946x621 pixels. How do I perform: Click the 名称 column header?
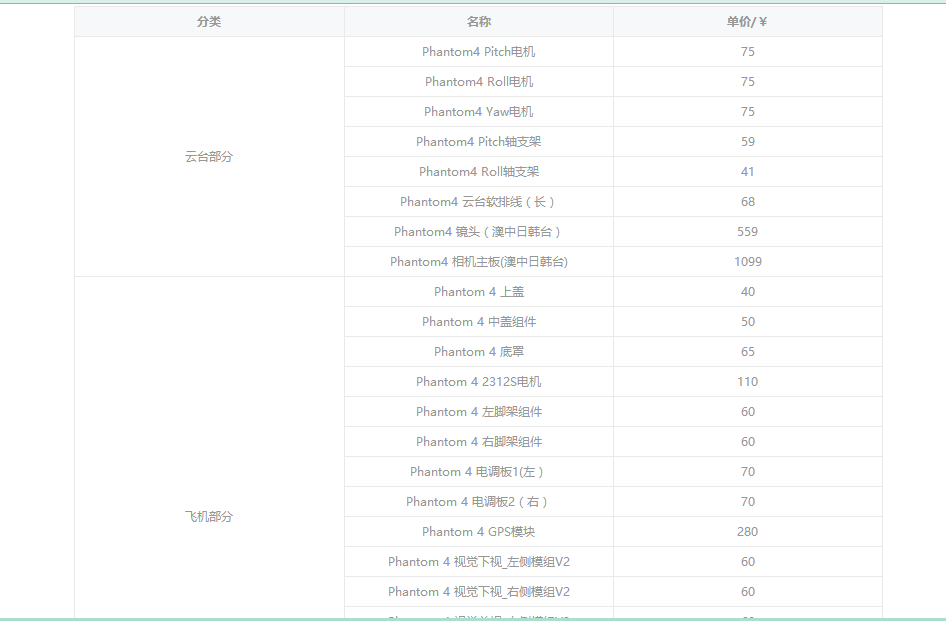coord(478,22)
